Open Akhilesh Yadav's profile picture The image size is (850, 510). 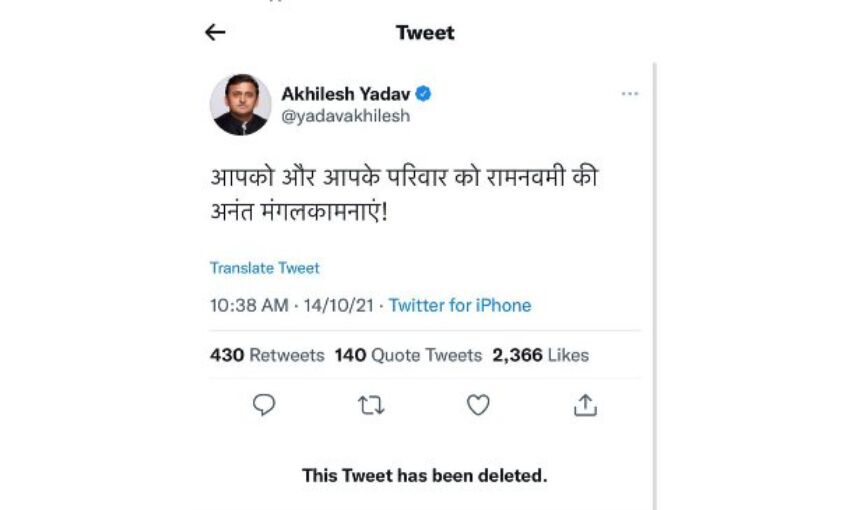pos(240,104)
